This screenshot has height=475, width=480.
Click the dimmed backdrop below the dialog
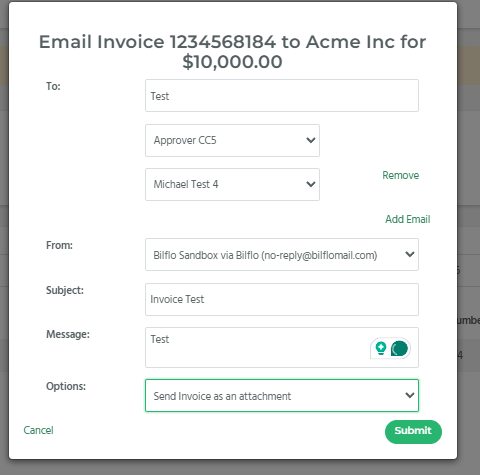[240, 467]
